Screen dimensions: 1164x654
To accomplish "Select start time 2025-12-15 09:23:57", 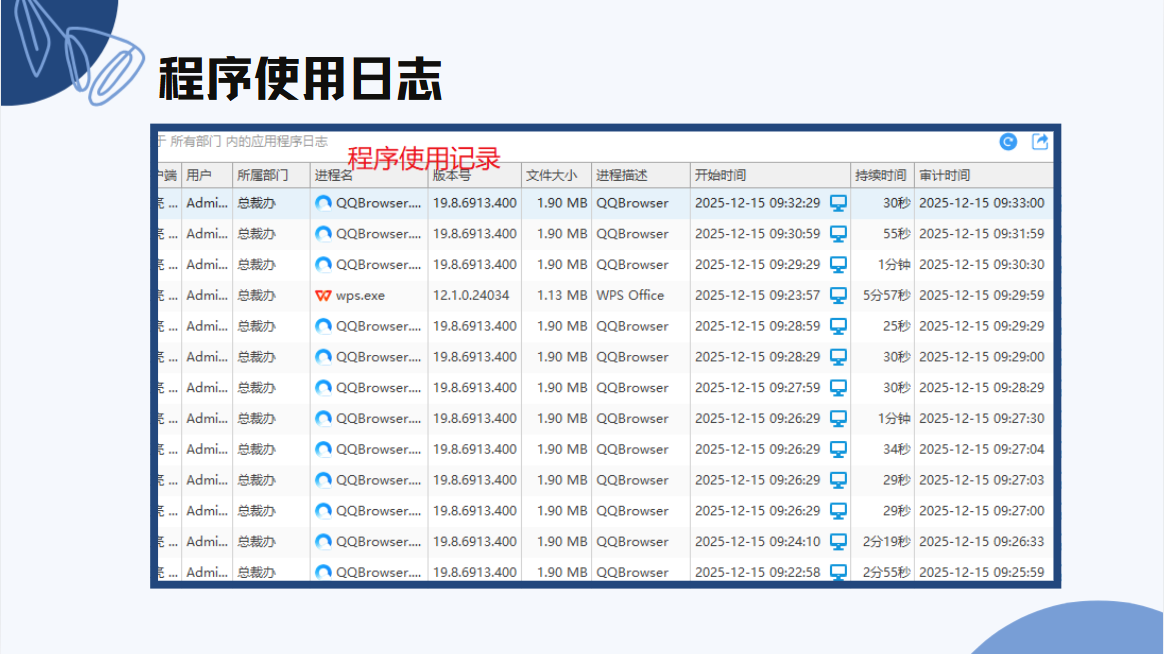I will click(x=757, y=295).
